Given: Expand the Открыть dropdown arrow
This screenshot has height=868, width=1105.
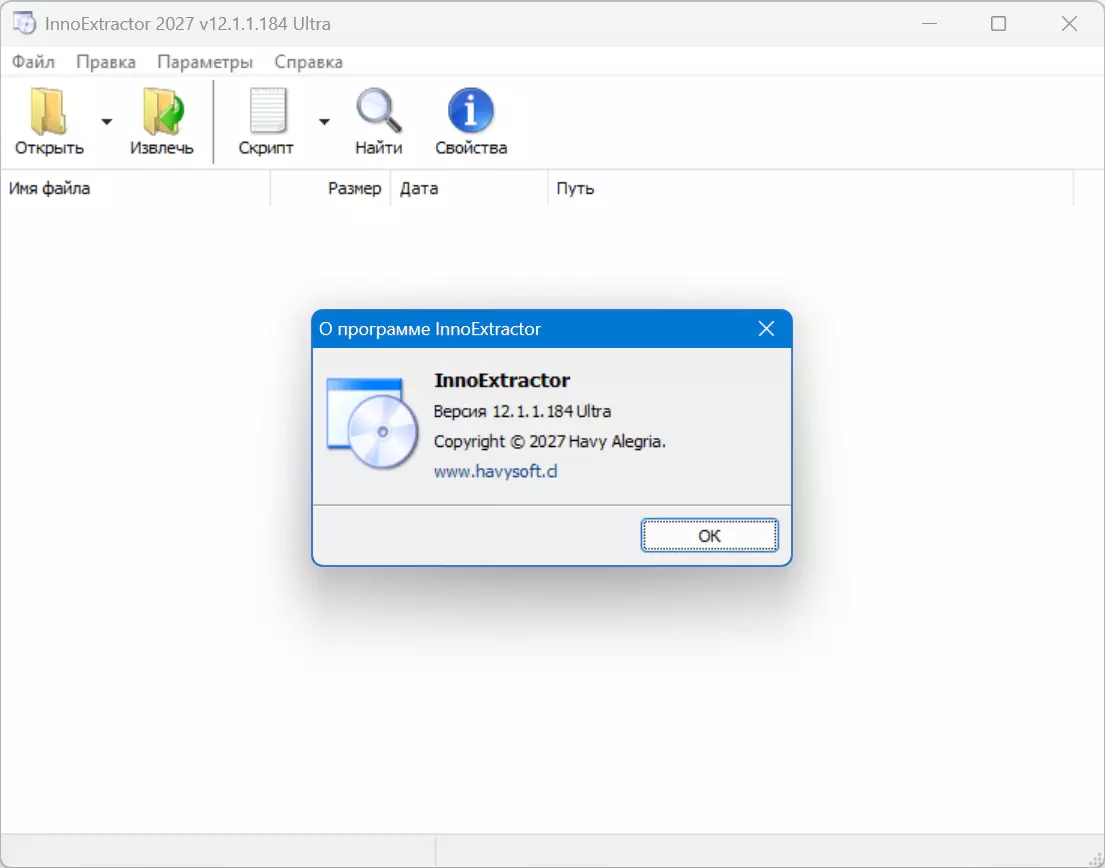Looking at the screenshot, I should coord(106,122).
